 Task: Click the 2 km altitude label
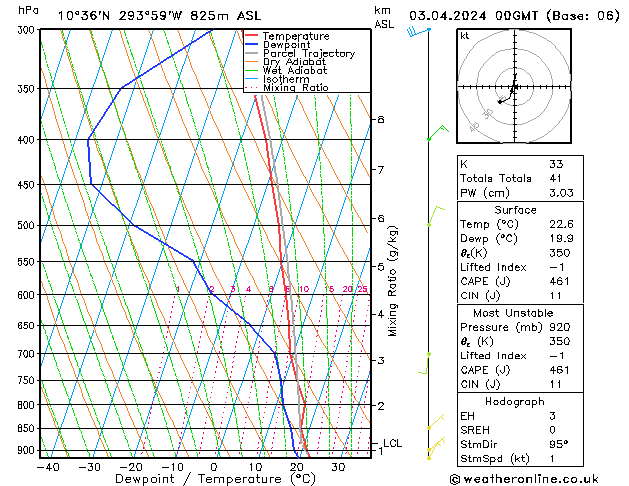pyautogui.click(x=380, y=406)
